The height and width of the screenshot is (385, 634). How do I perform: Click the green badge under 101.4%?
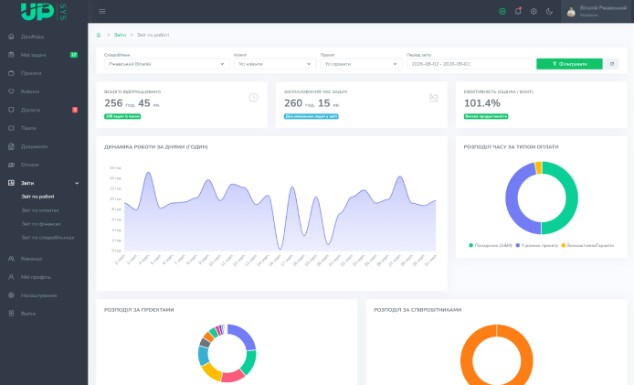(x=486, y=116)
